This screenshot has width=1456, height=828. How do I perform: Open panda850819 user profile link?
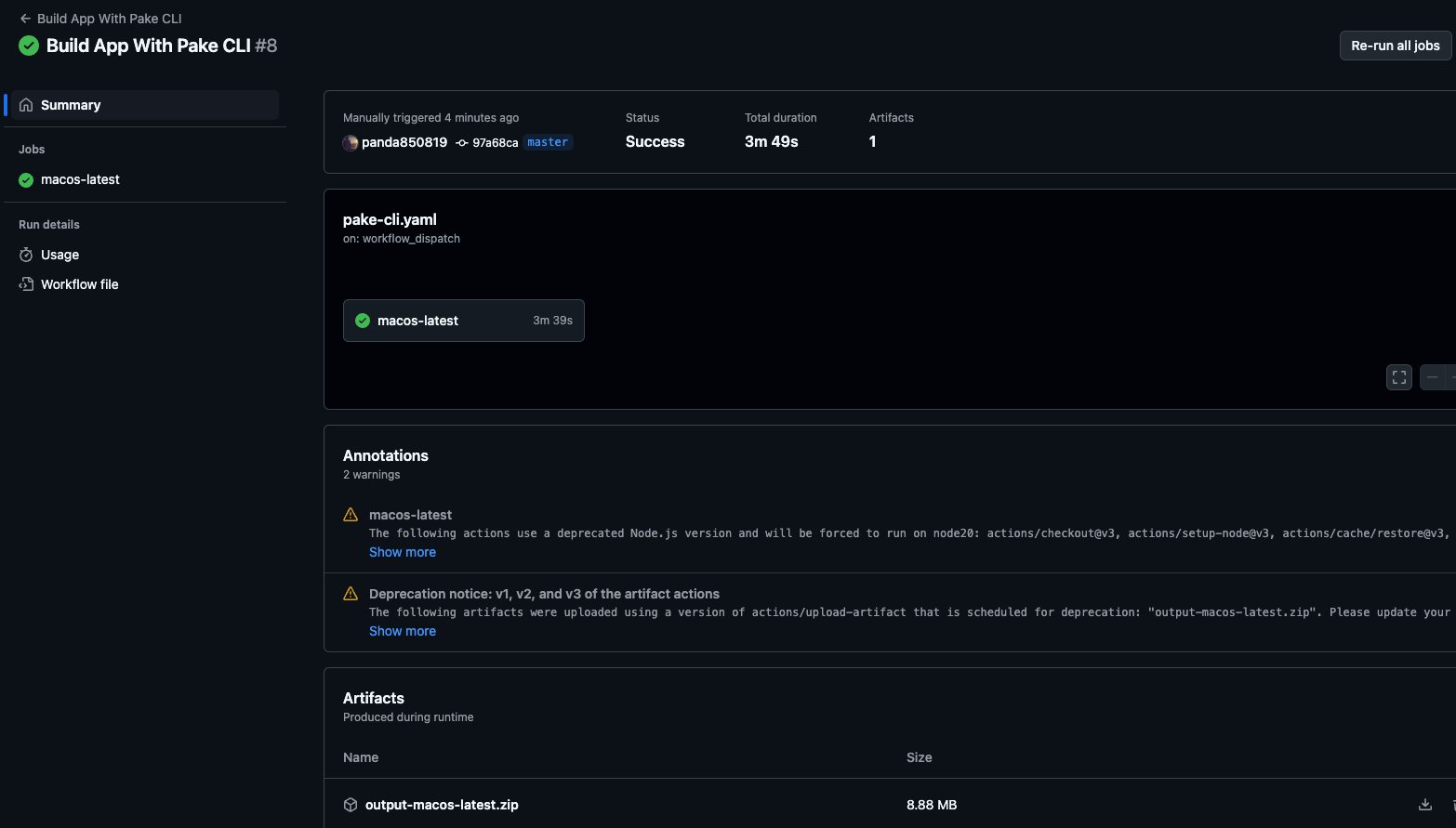coord(404,142)
